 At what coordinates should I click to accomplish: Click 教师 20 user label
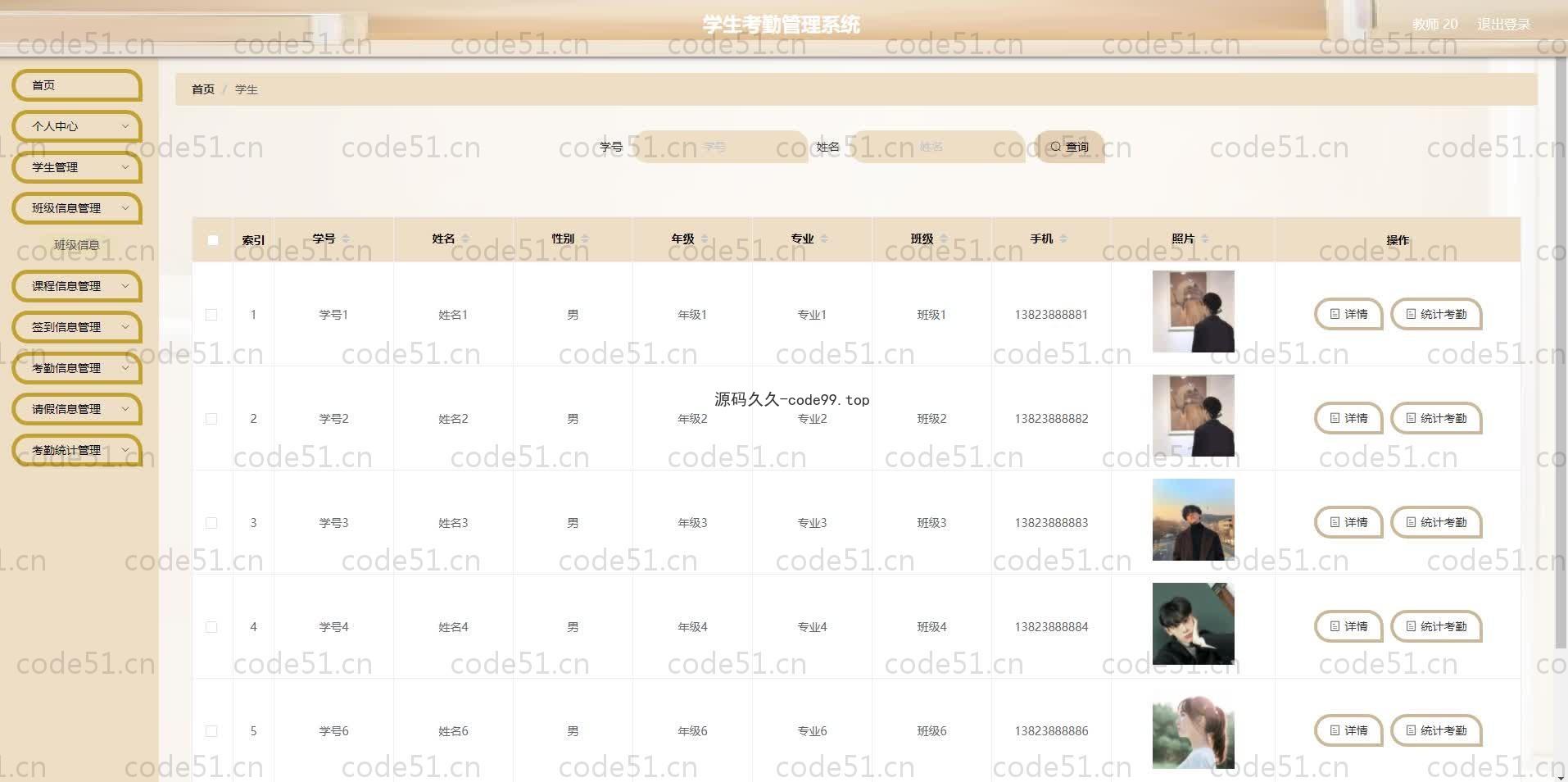click(x=1434, y=25)
